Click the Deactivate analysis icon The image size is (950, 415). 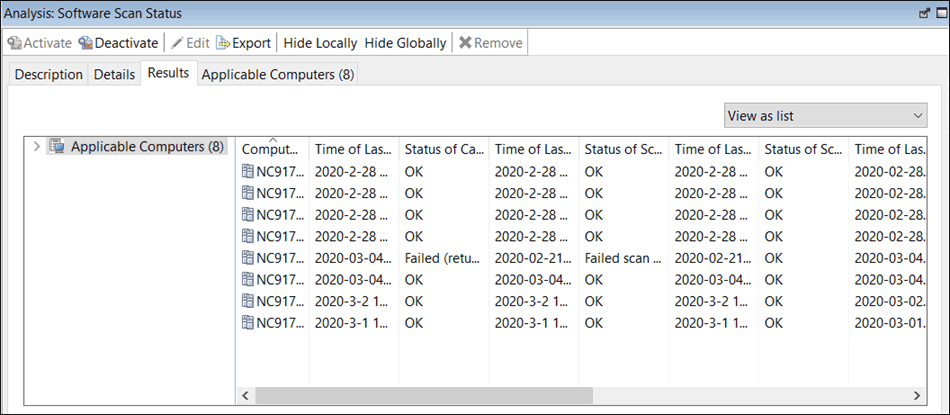(86, 43)
